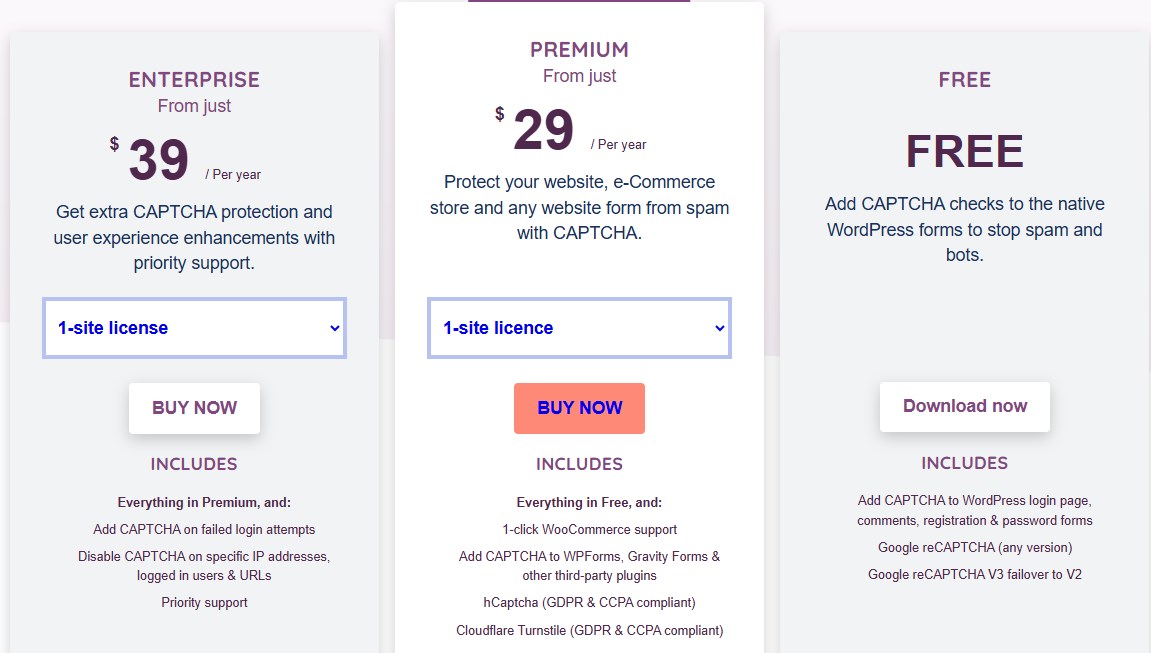This screenshot has width=1151, height=653.
Task: Click the small FREE plan heading
Action: 965,80
